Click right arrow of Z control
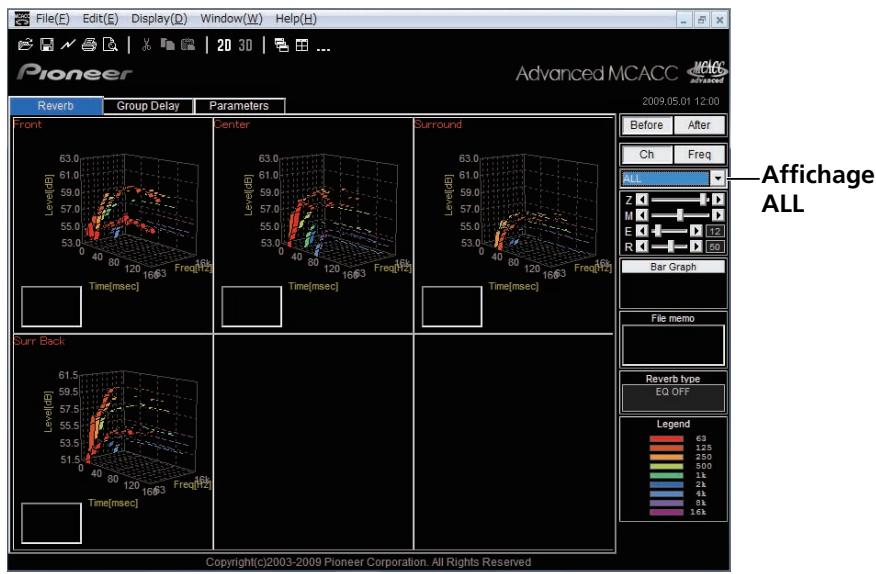This screenshot has width=876, height=574. [x=718, y=199]
